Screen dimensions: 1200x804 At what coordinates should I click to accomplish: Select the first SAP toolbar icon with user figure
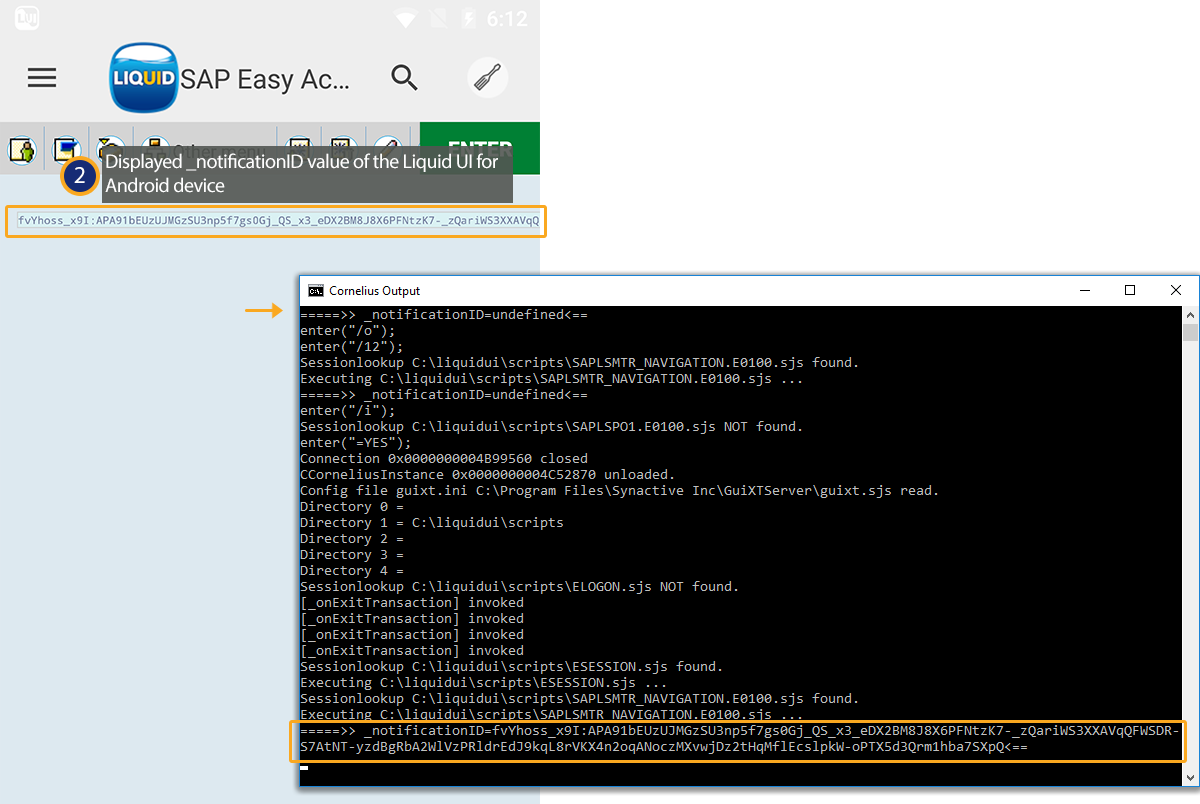pyautogui.click(x=23, y=150)
